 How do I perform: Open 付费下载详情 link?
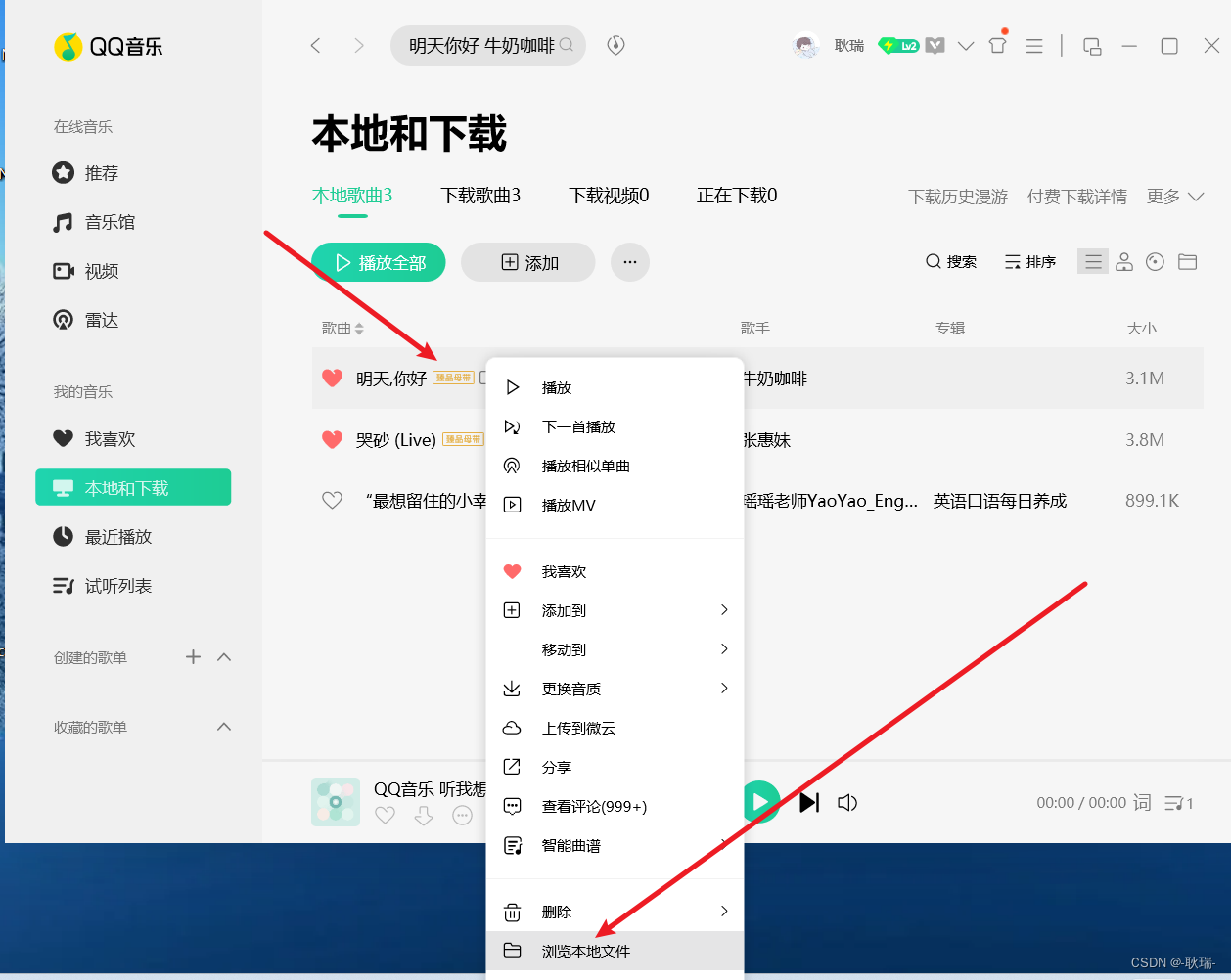click(1077, 197)
